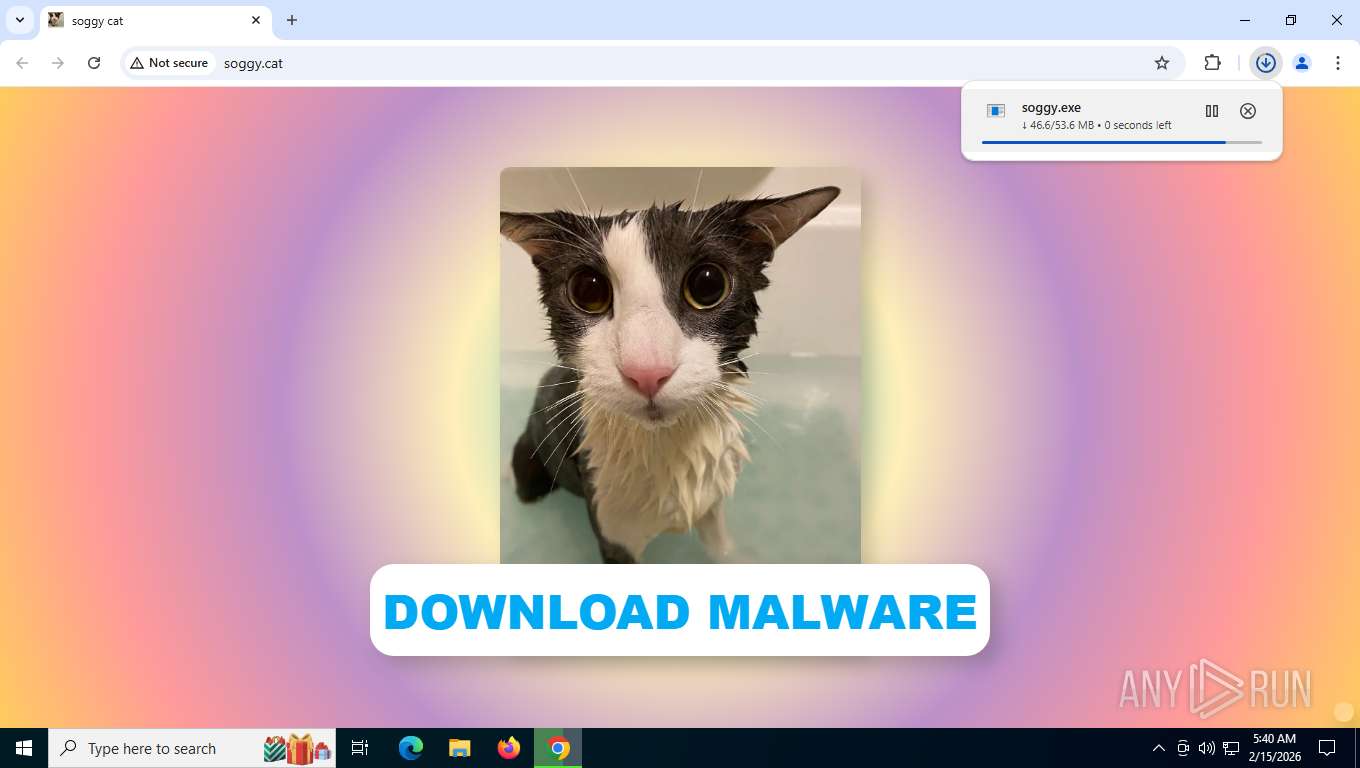Click the Not secure site info chip
Viewport: 1360px width, 768px height.
pyautogui.click(x=169, y=63)
